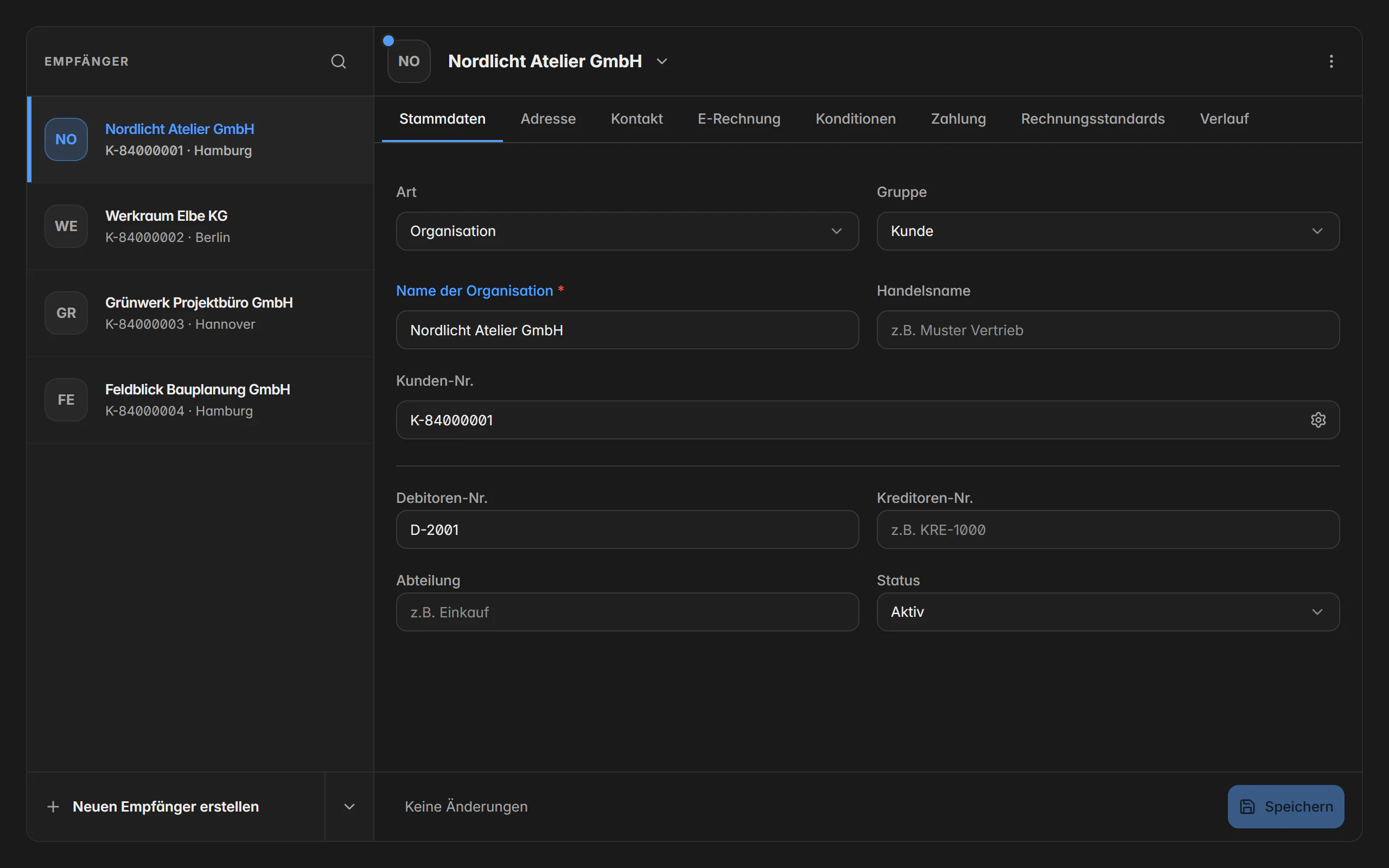Click the NO avatar in recipient list
Image resolution: width=1389 pixels, height=868 pixels.
pos(66,139)
